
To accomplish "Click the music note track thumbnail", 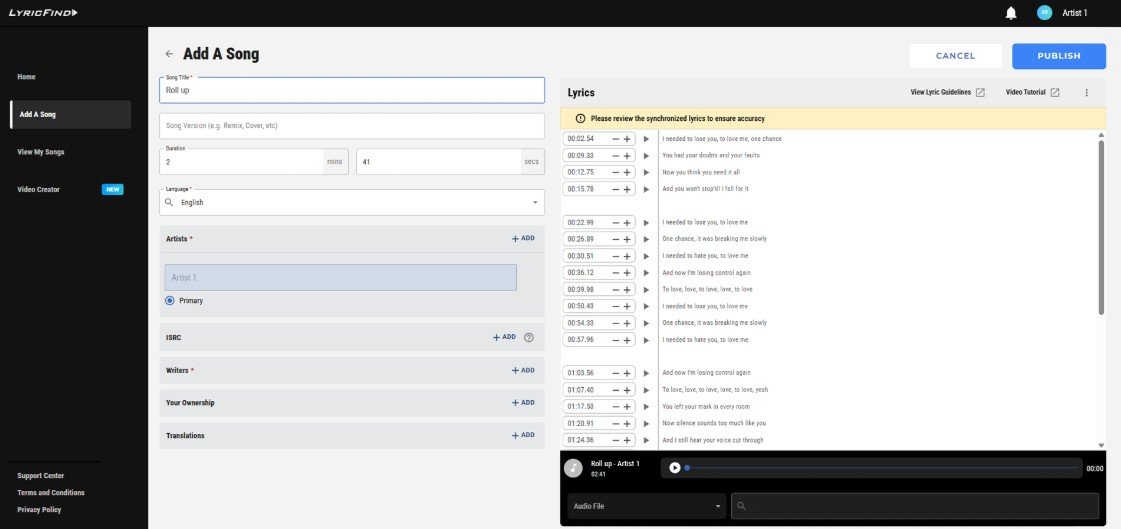I will click(x=573, y=468).
